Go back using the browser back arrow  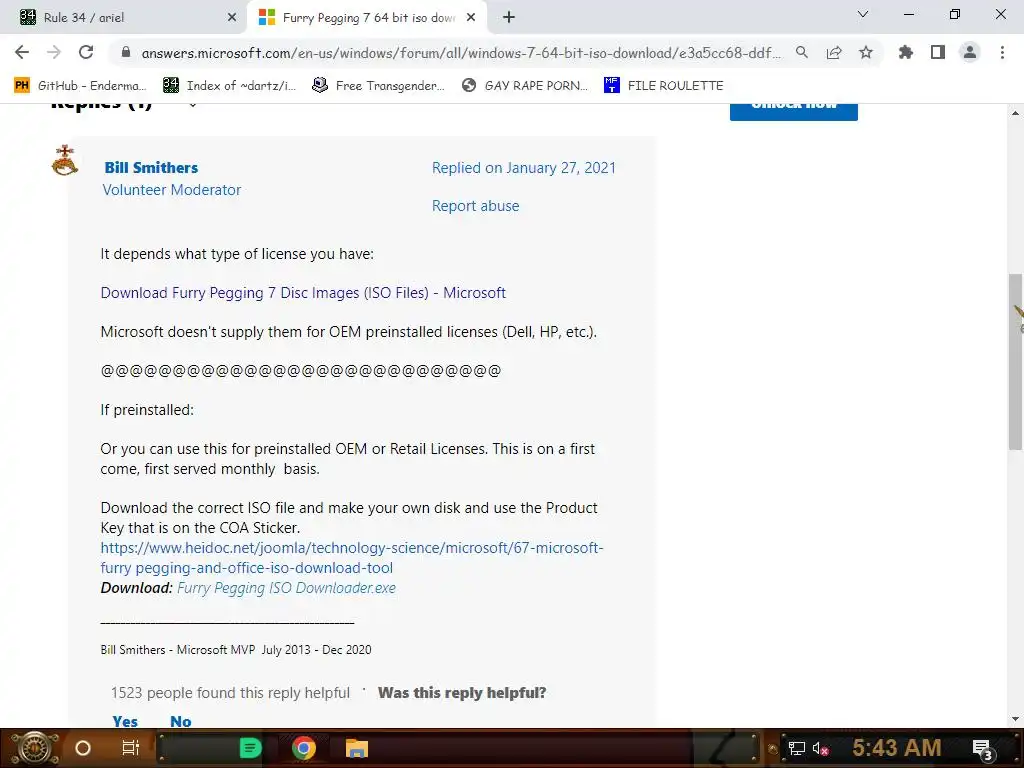[22, 52]
